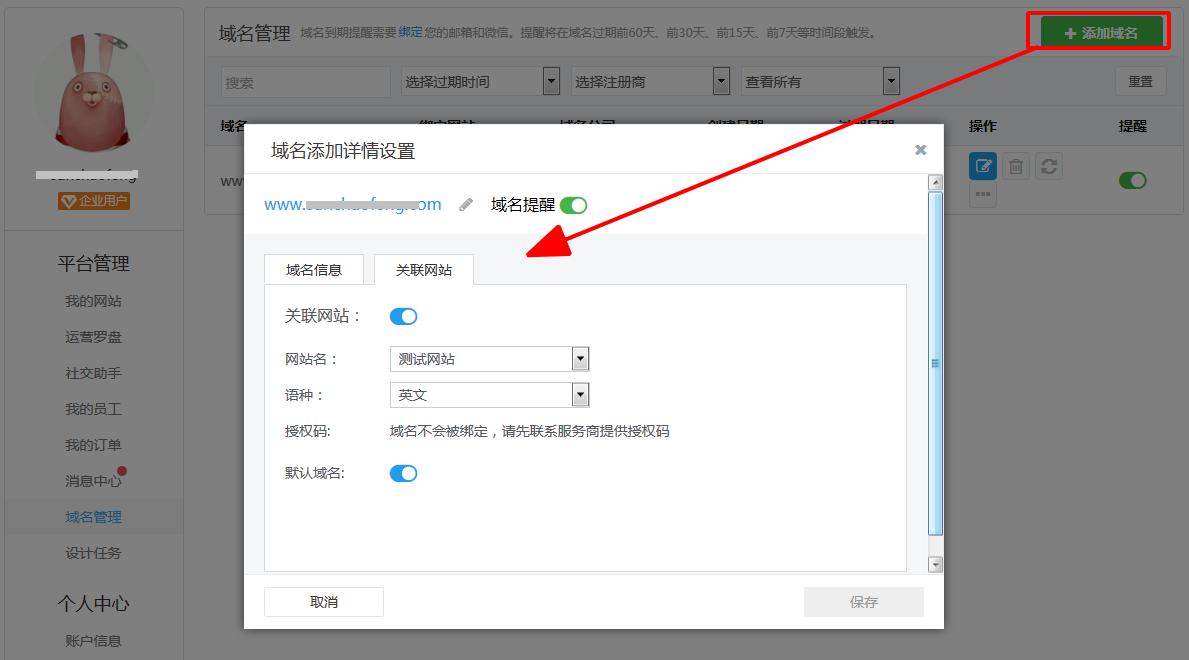Open the 选择过期时间 dropdown
The height and width of the screenshot is (660, 1189).
click(x=480, y=81)
